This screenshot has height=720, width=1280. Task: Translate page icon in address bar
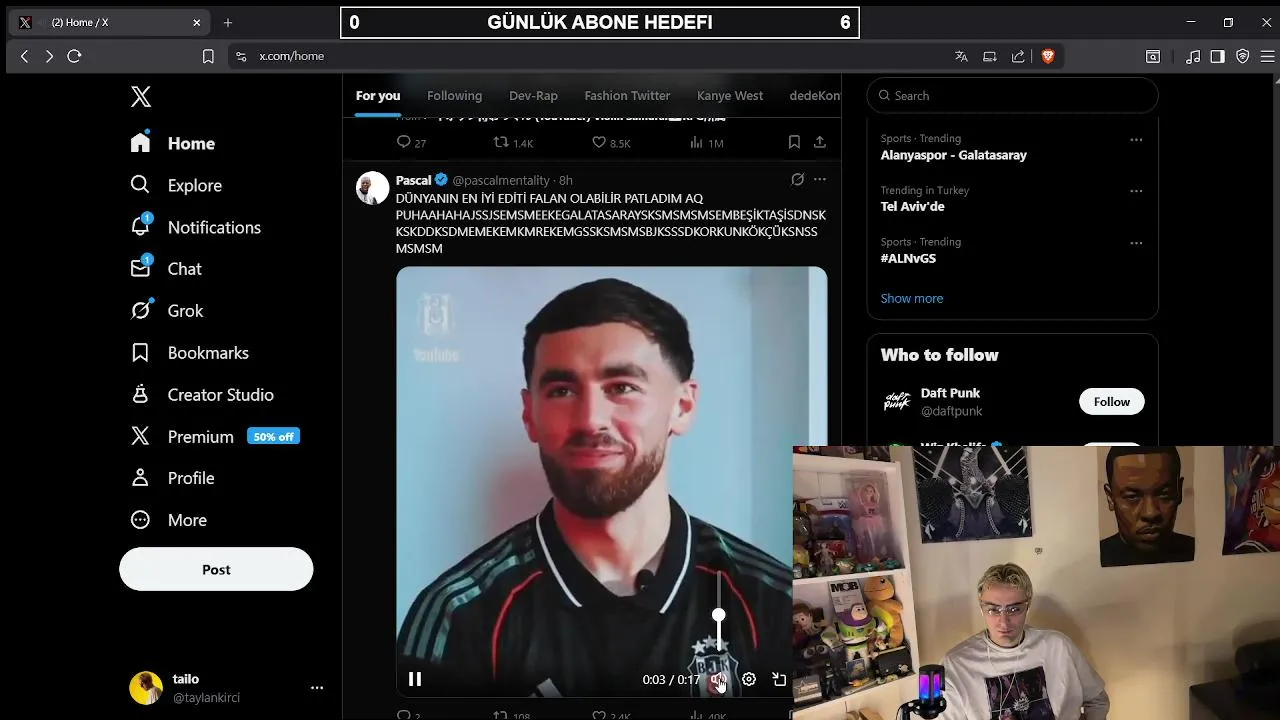point(961,57)
